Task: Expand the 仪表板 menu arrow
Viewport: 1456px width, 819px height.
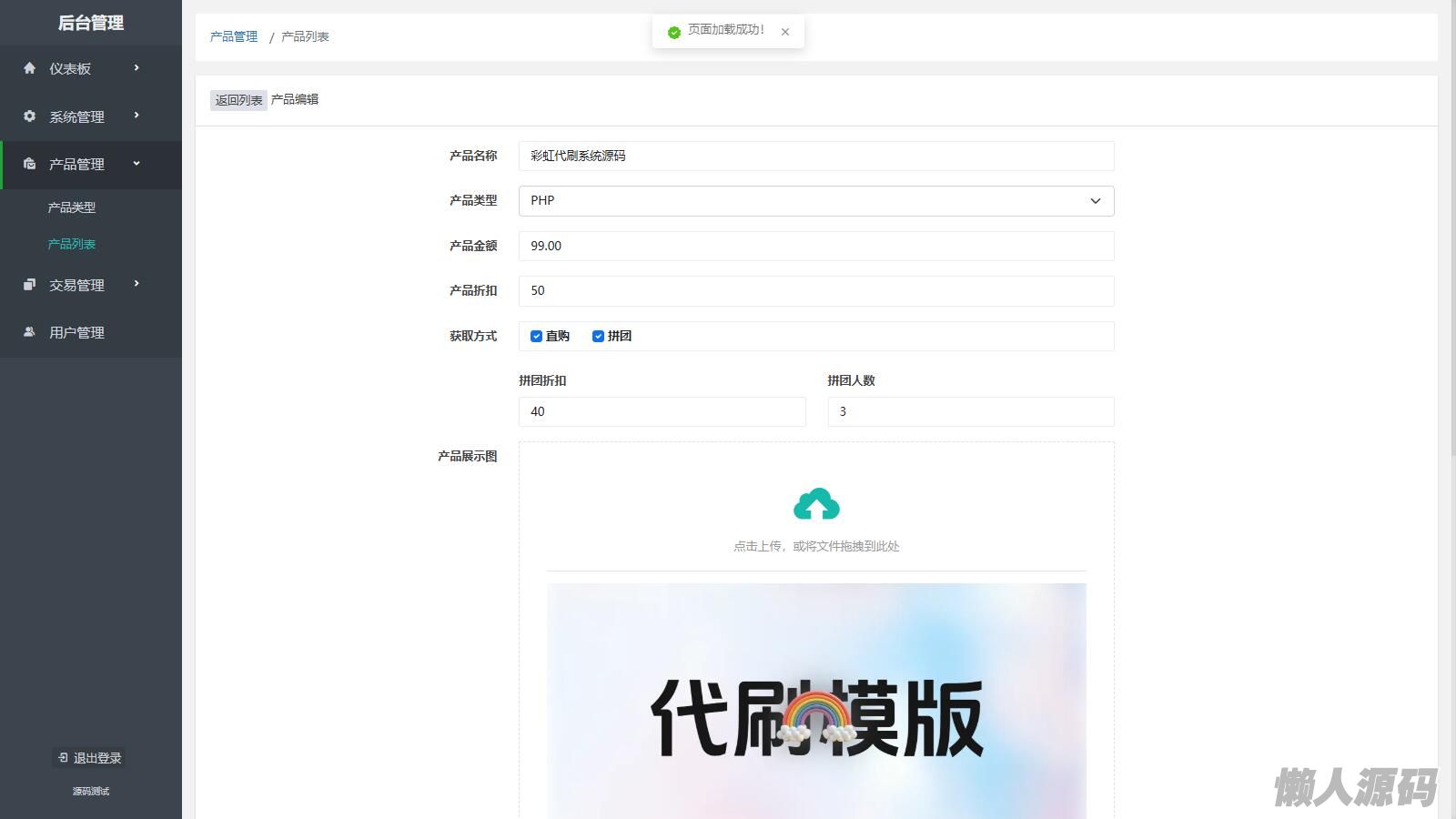Action: [136, 67]
